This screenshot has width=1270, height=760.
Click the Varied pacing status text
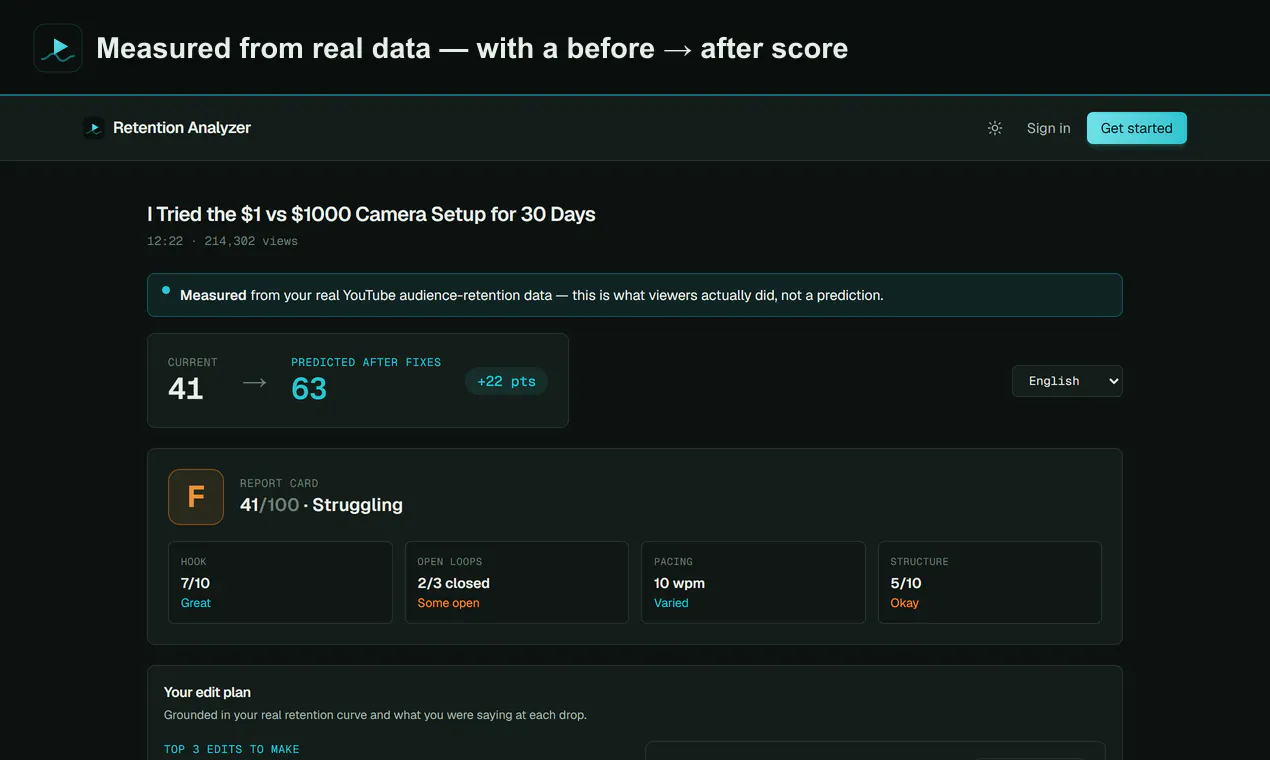tap(671, 603)
